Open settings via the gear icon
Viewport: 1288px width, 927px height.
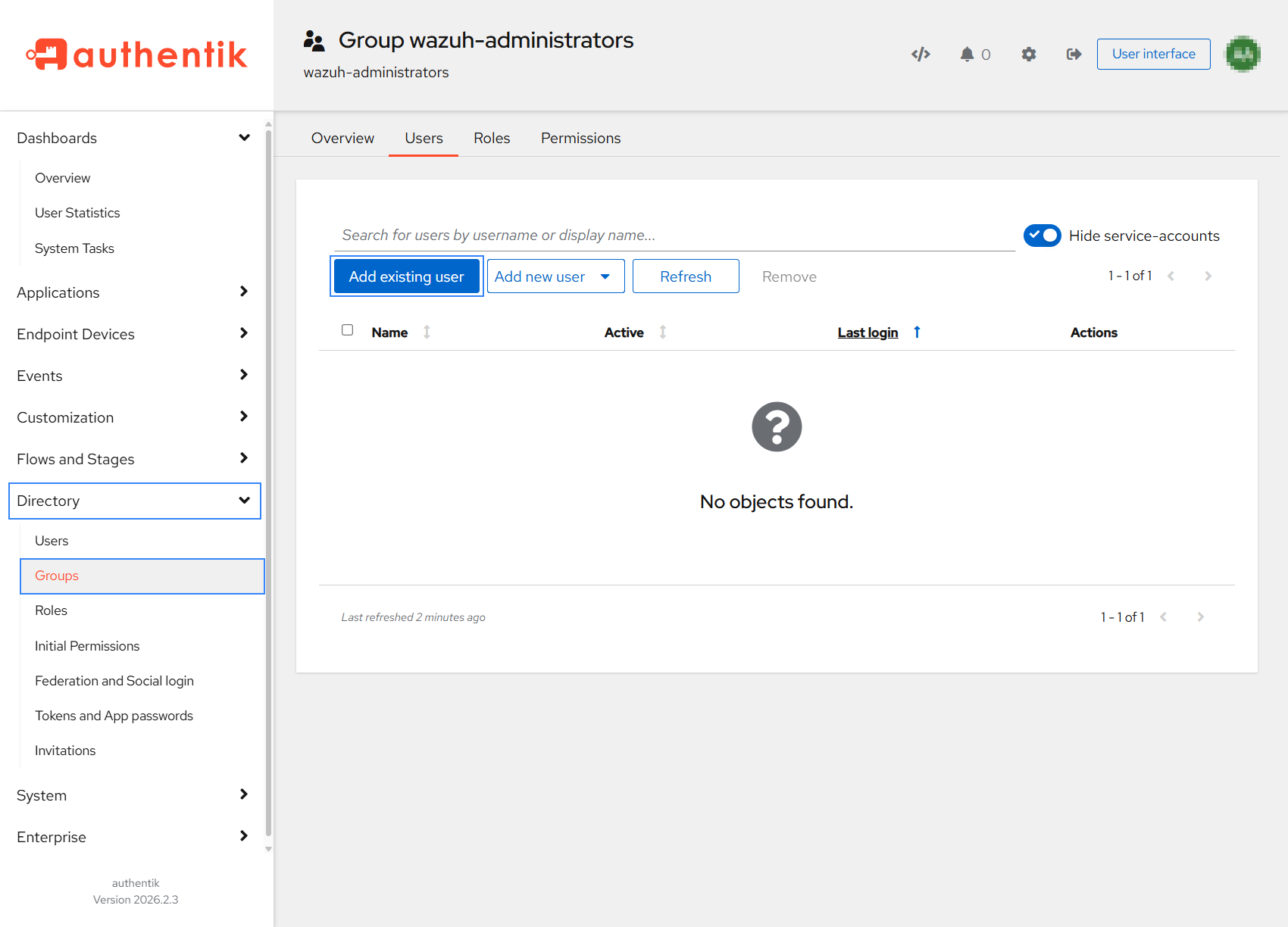point(1028,54)
